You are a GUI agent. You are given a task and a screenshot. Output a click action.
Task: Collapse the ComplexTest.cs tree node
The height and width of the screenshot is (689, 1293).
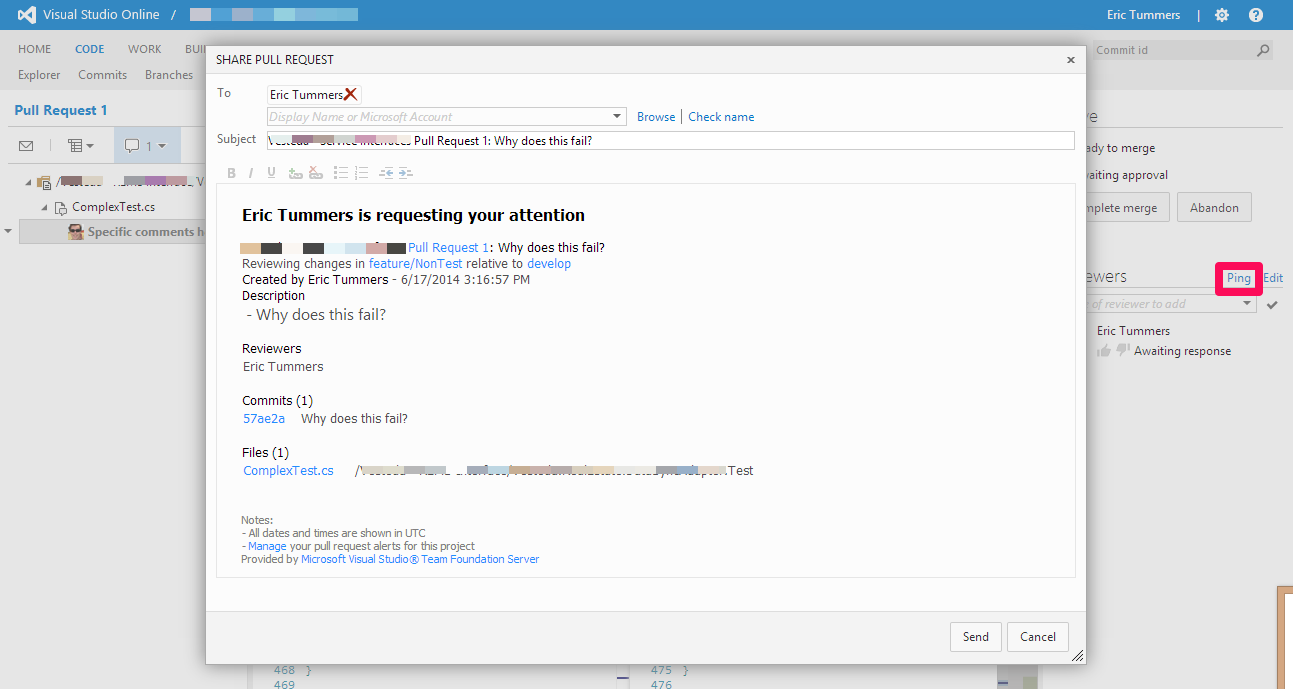tap(44, 208)
